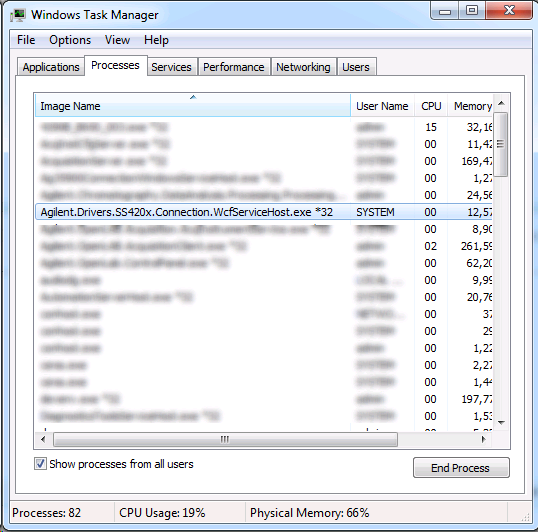Click the sort arrow above Image Name

tap(193, 97)
